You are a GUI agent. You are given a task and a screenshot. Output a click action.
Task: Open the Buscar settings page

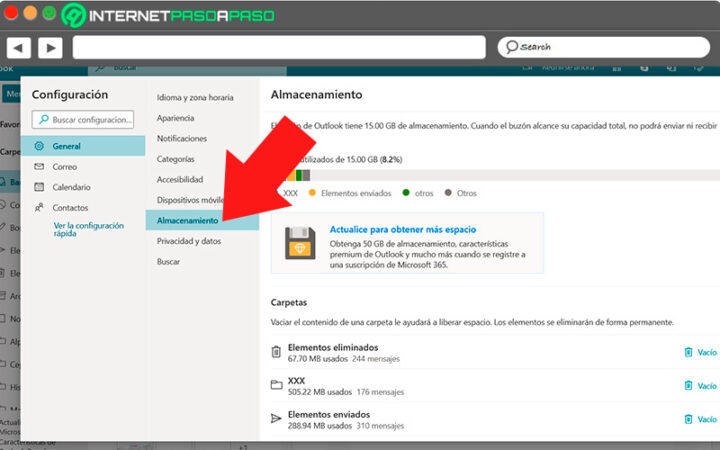tap(169, 262)
